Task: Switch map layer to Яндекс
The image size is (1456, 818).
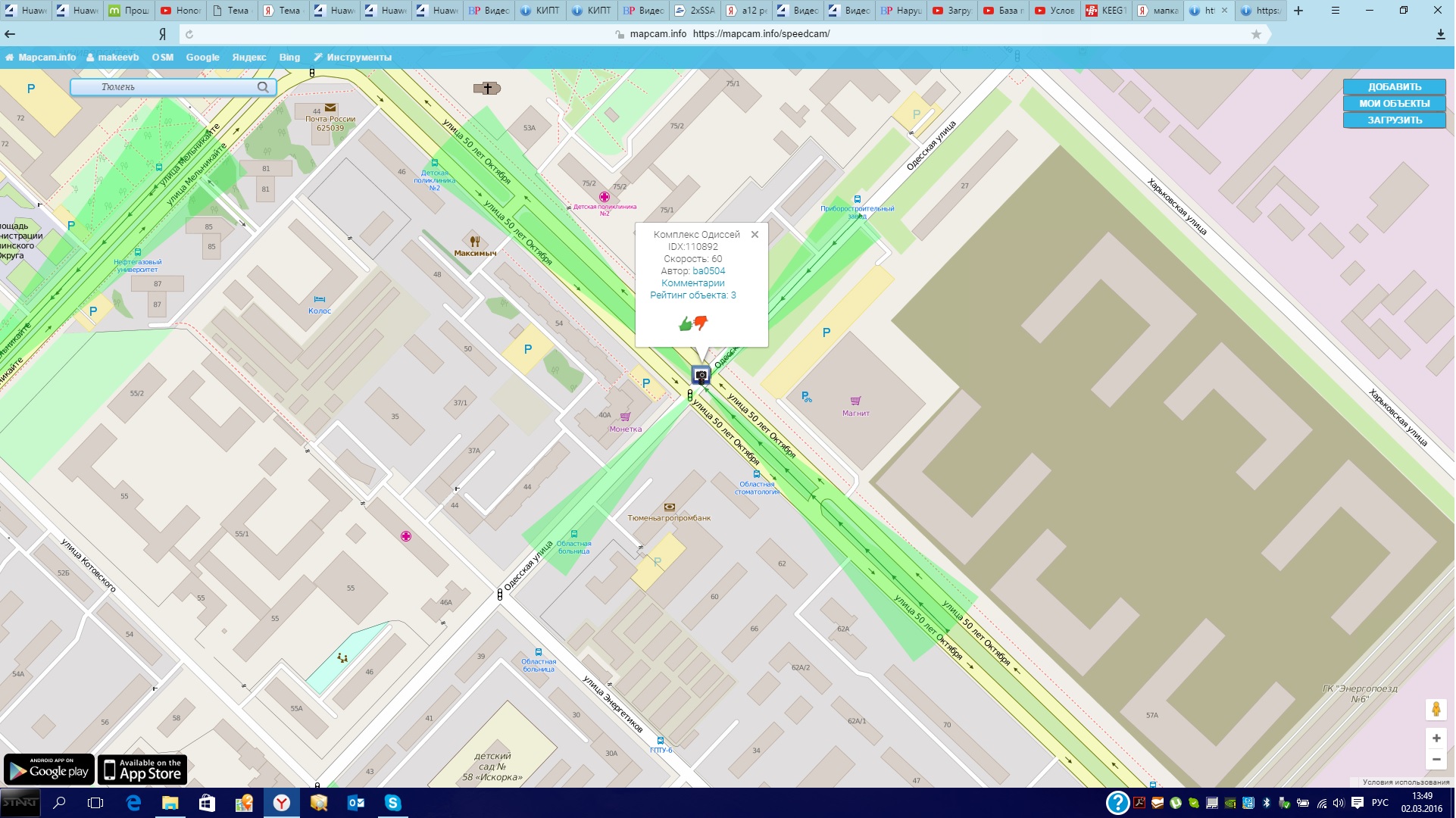Action: tap(249, 58)
